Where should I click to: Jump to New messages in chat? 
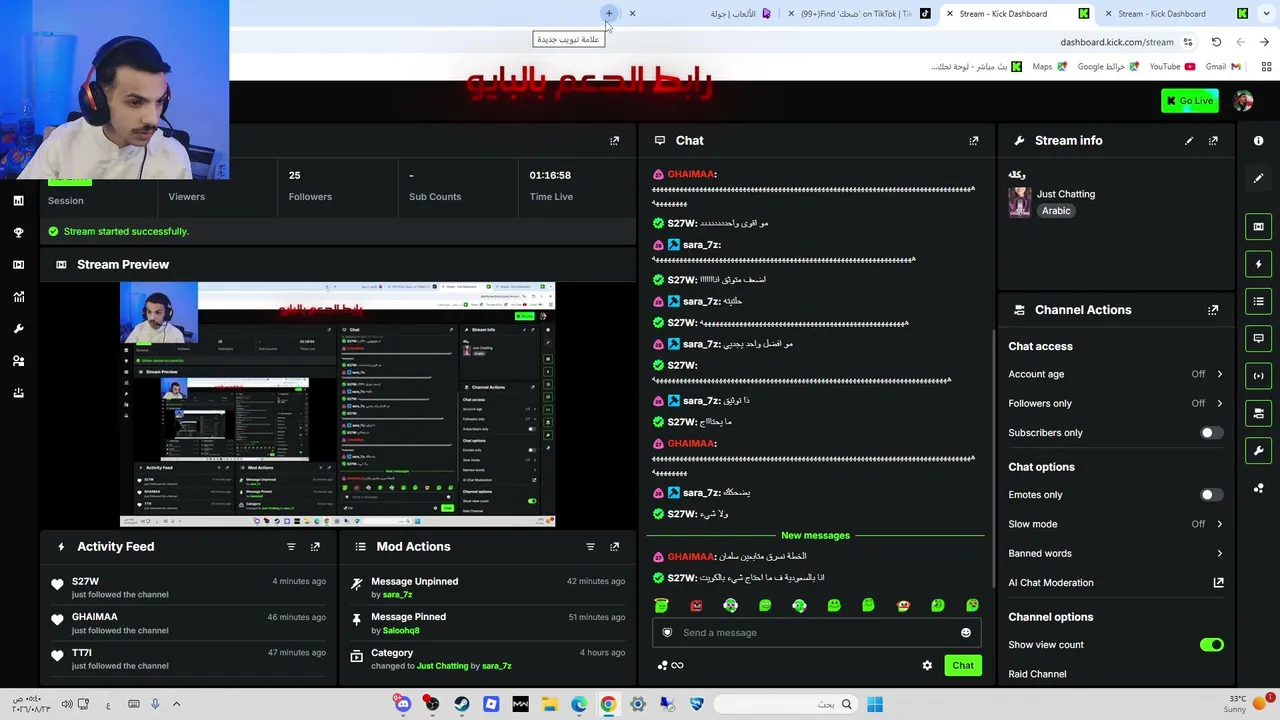[815, 536]
